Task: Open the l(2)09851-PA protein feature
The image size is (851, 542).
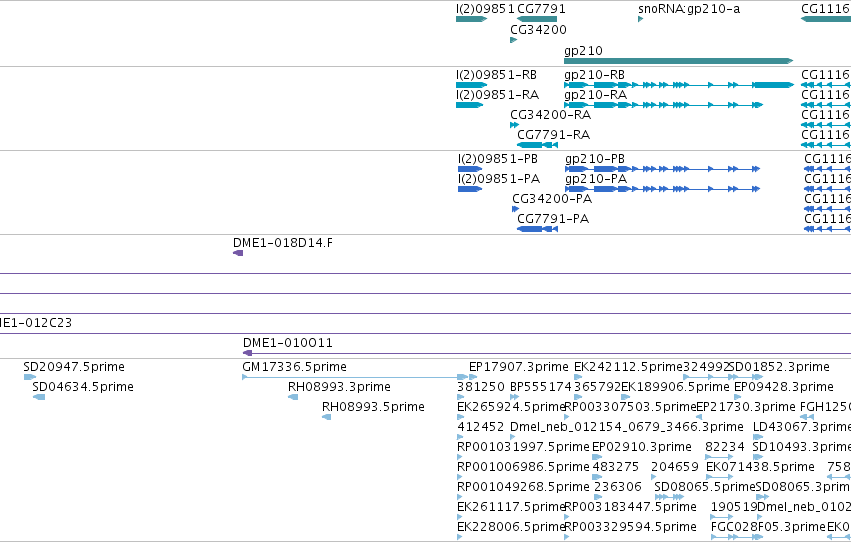Action: 470,189
